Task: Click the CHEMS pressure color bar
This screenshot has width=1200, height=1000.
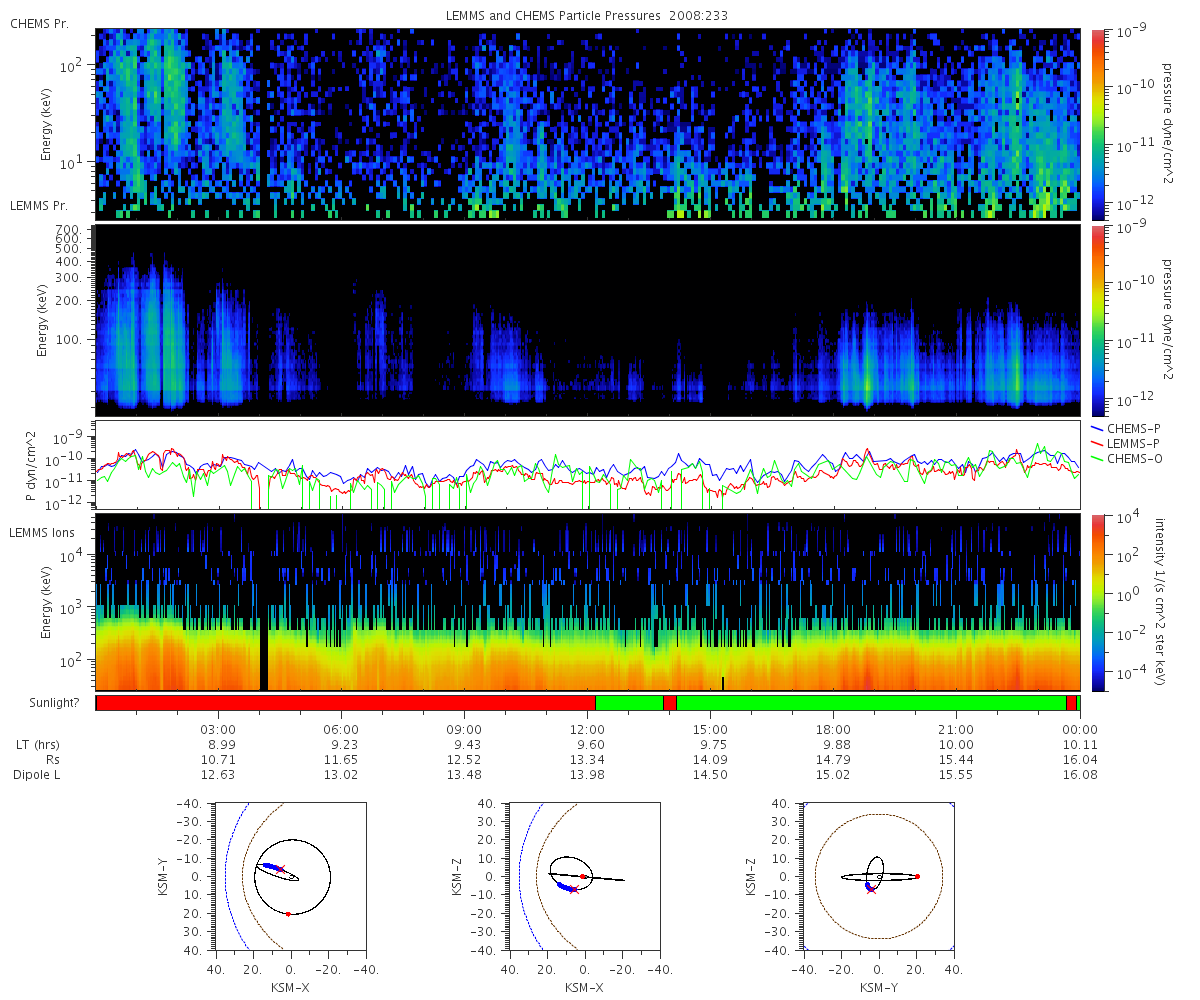Action: (1097, 124)
